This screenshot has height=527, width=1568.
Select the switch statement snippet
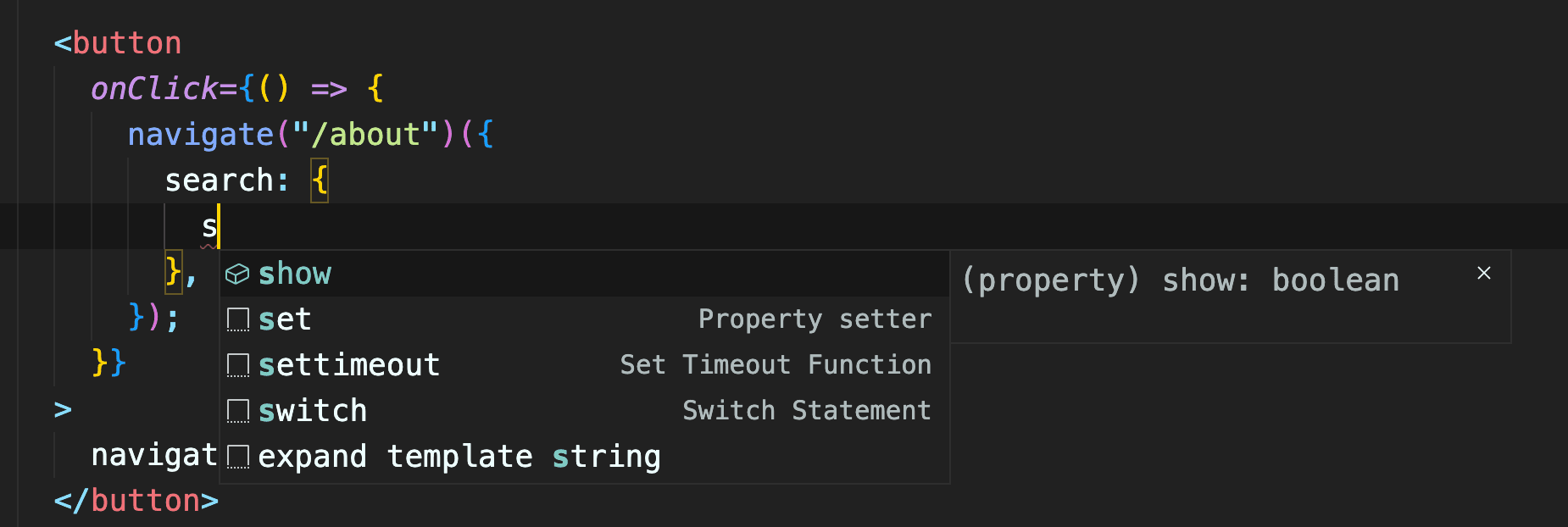pyautogui.click(x=585, y=411)
